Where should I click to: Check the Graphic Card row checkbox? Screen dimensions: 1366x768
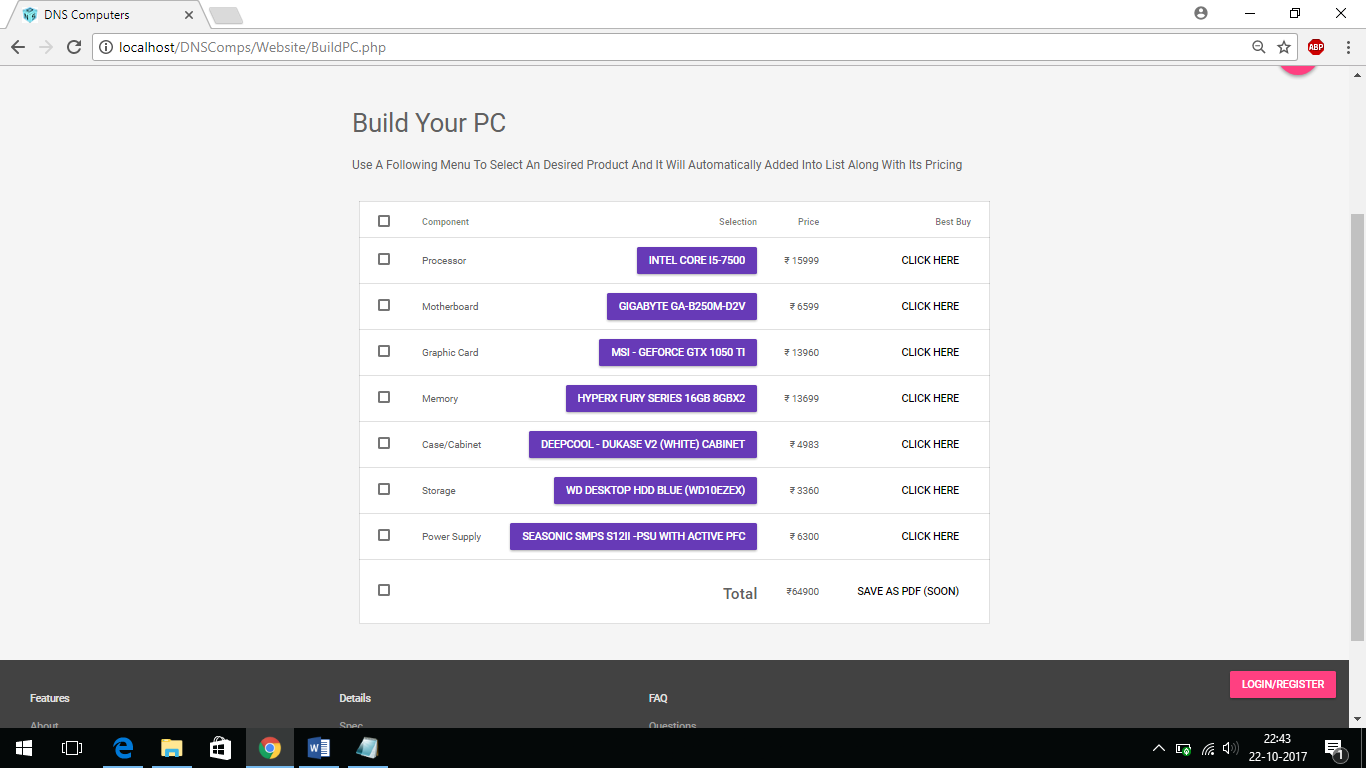tap(384, 351)
